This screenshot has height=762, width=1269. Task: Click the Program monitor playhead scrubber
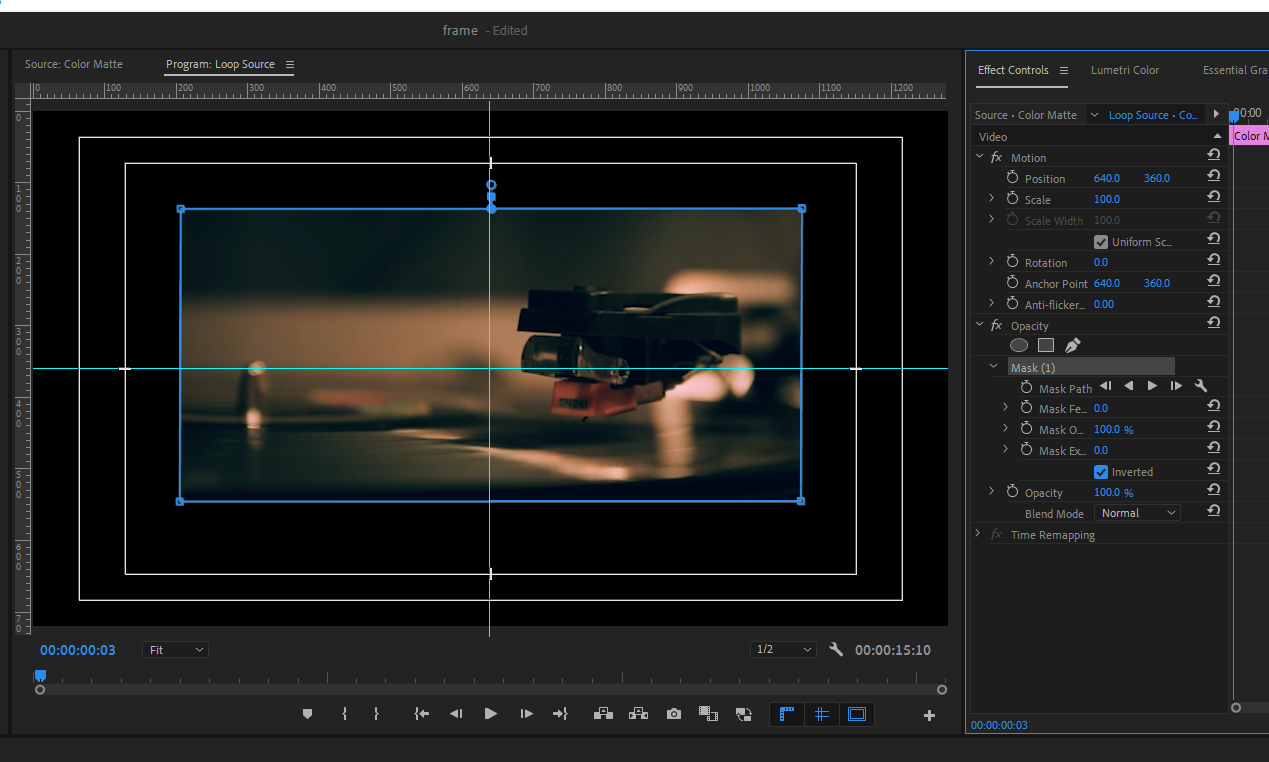40,677
